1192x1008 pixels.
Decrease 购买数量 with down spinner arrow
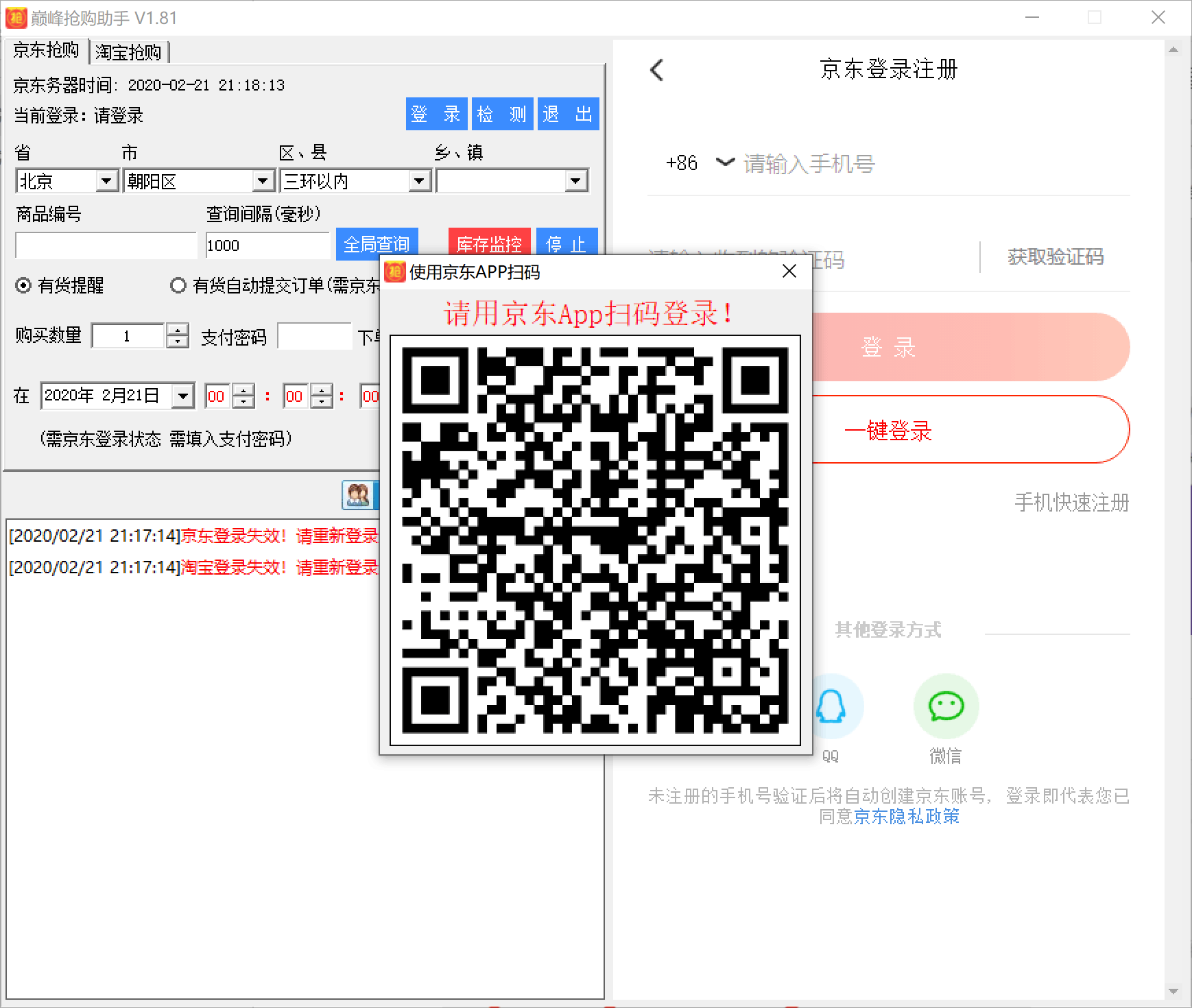(x=178, y=342)
